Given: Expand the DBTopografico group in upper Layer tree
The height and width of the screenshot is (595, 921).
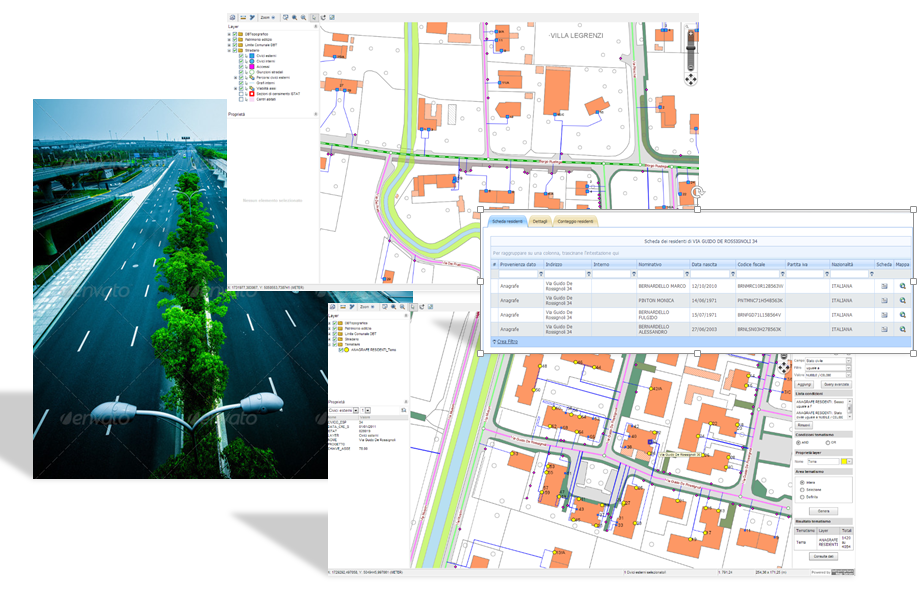Looking at the screenshot, I should tap(229, 34).
